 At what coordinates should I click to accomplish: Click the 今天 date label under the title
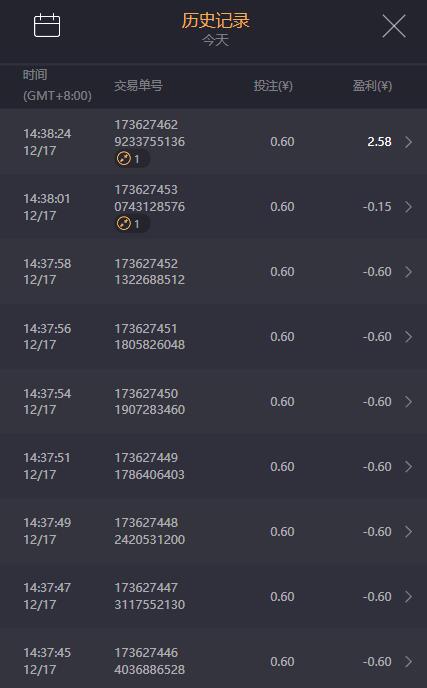(x=215, y=40)
